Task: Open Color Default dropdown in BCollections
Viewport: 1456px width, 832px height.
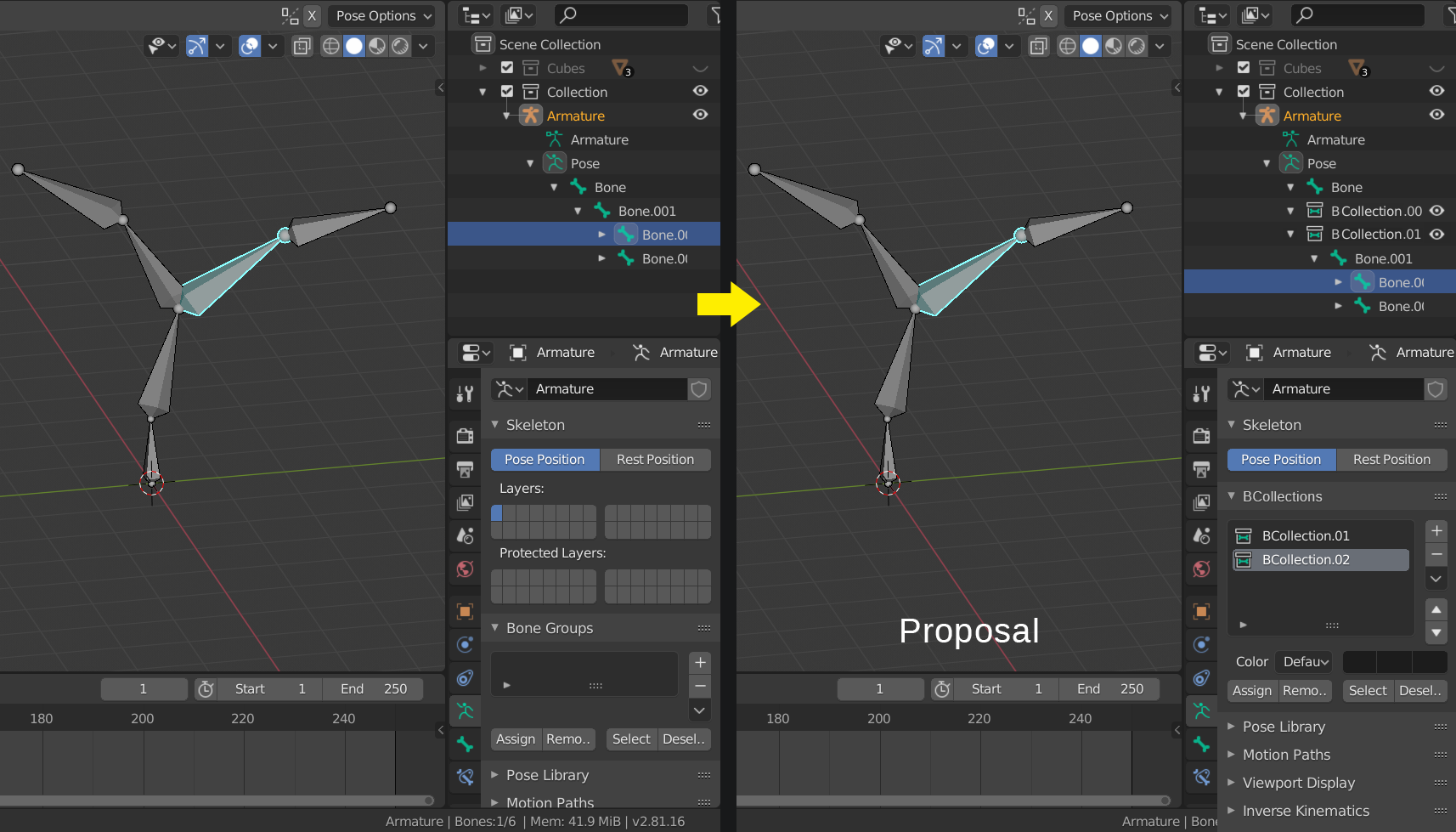Action: click(1306, 661)
